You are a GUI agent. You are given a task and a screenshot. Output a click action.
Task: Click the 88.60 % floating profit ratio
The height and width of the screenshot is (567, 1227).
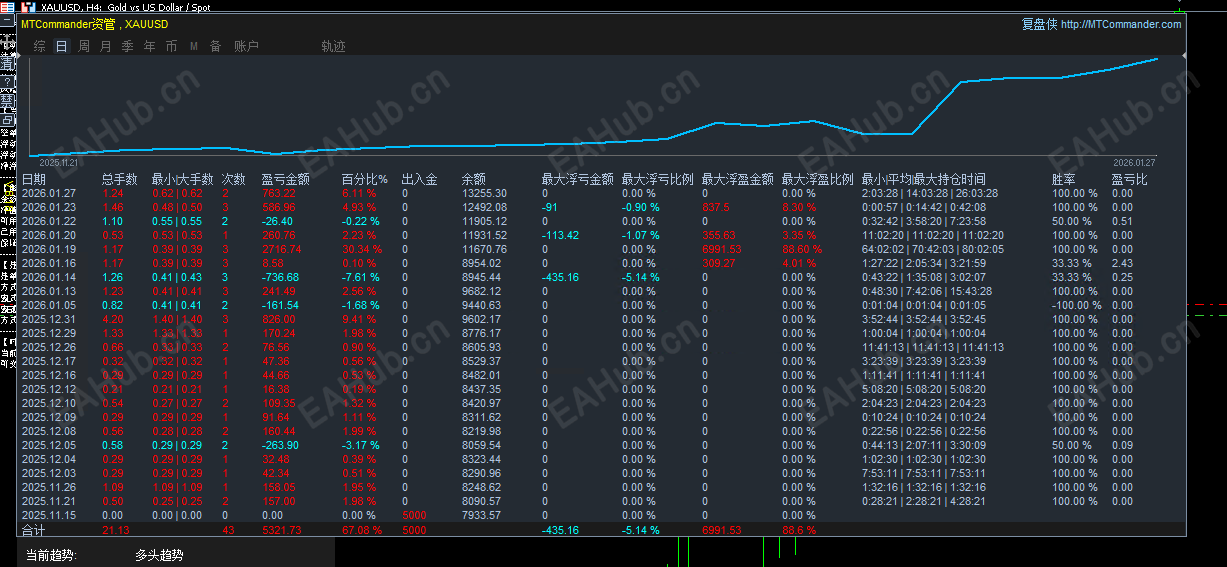click(x=802, y=249)
